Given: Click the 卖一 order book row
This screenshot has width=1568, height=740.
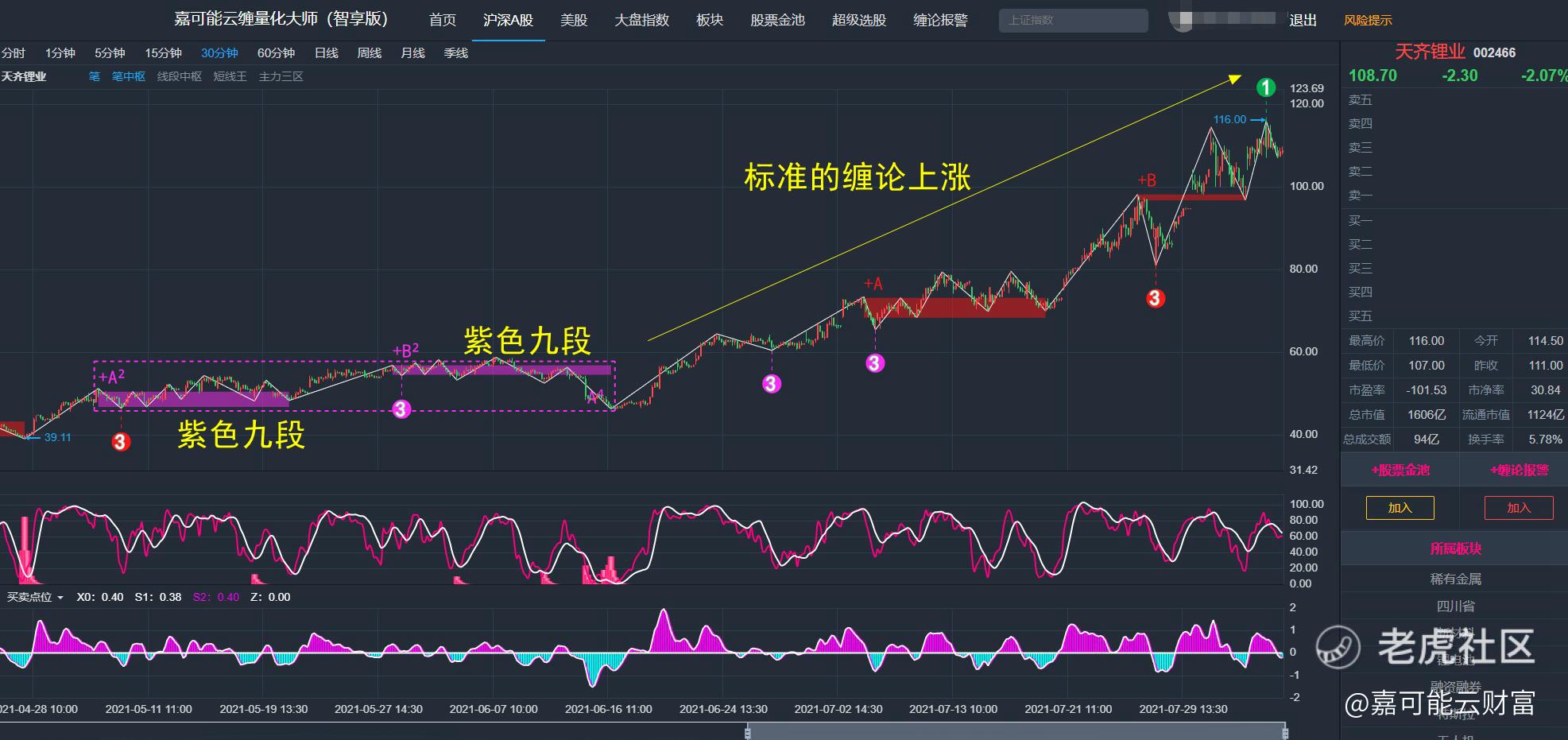Looking at the screenshot, I should pyautogui.click(x=1454, y=196).
